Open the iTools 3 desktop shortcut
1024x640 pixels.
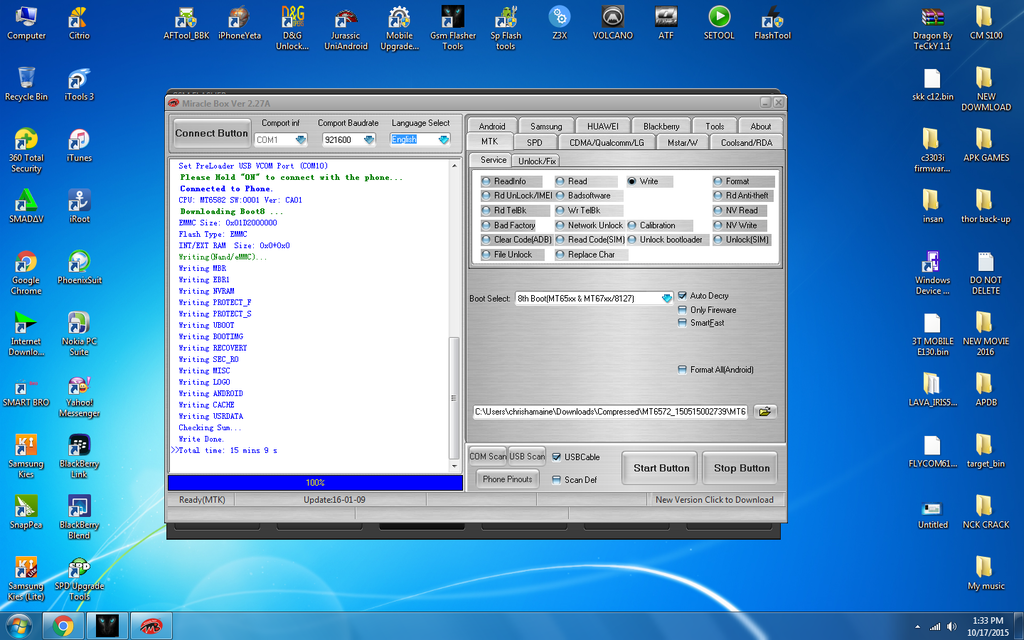(x=79, y=84)
